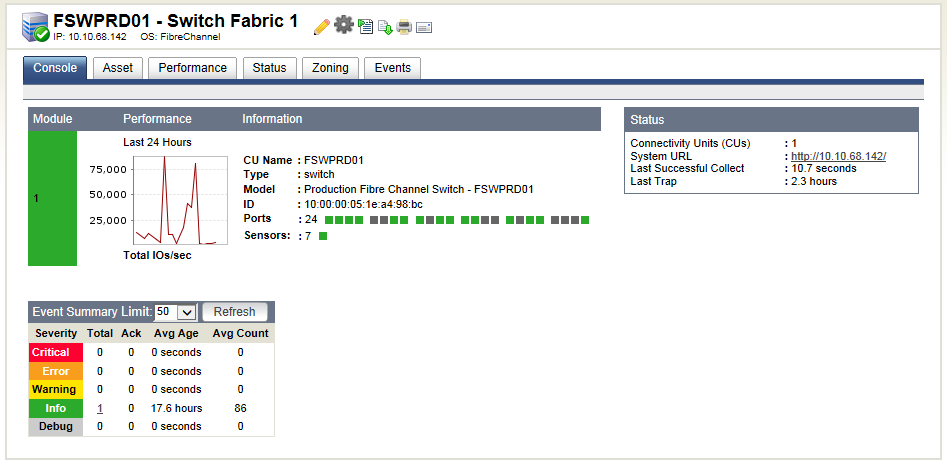The image size is (947, 466).
Task: Click the email envelope icon
Action: click(424, 27)
